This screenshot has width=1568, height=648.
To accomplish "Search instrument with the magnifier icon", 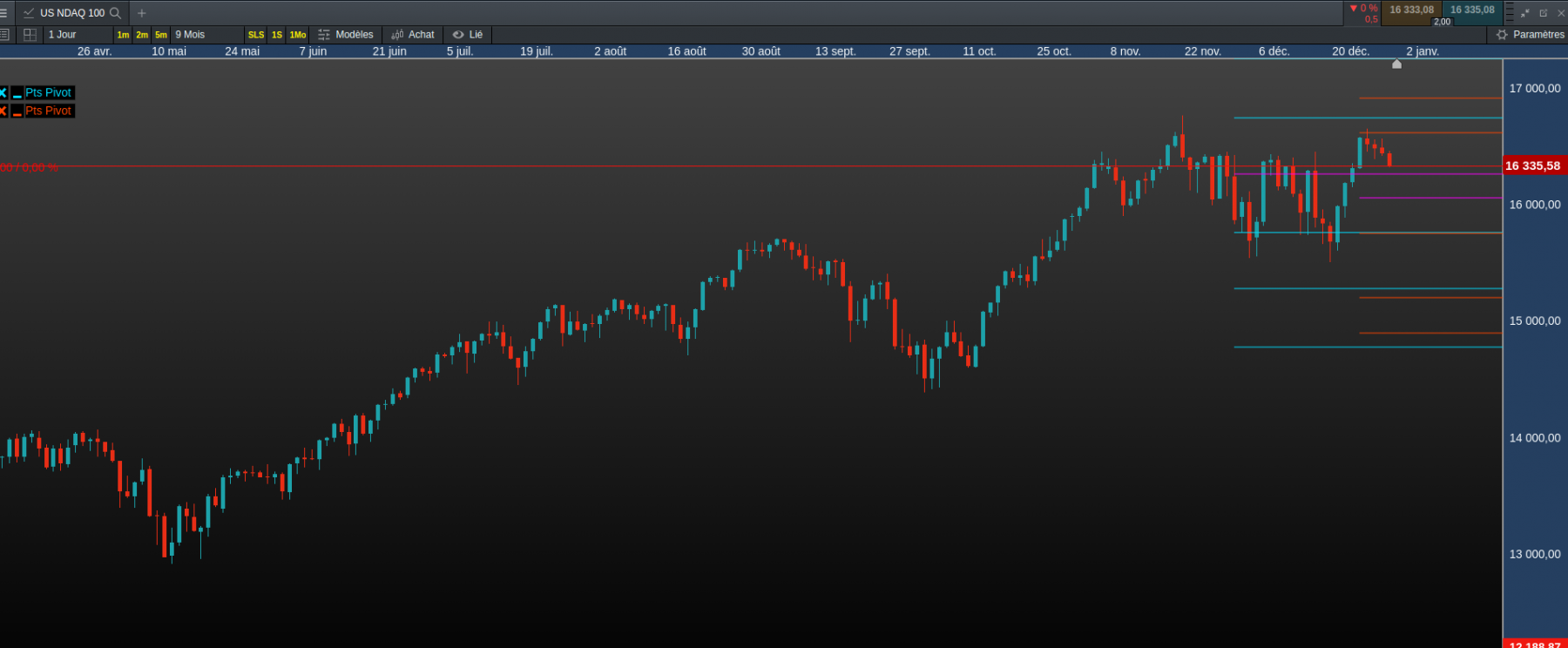I will pyautogui.click(x=115, y=13).
